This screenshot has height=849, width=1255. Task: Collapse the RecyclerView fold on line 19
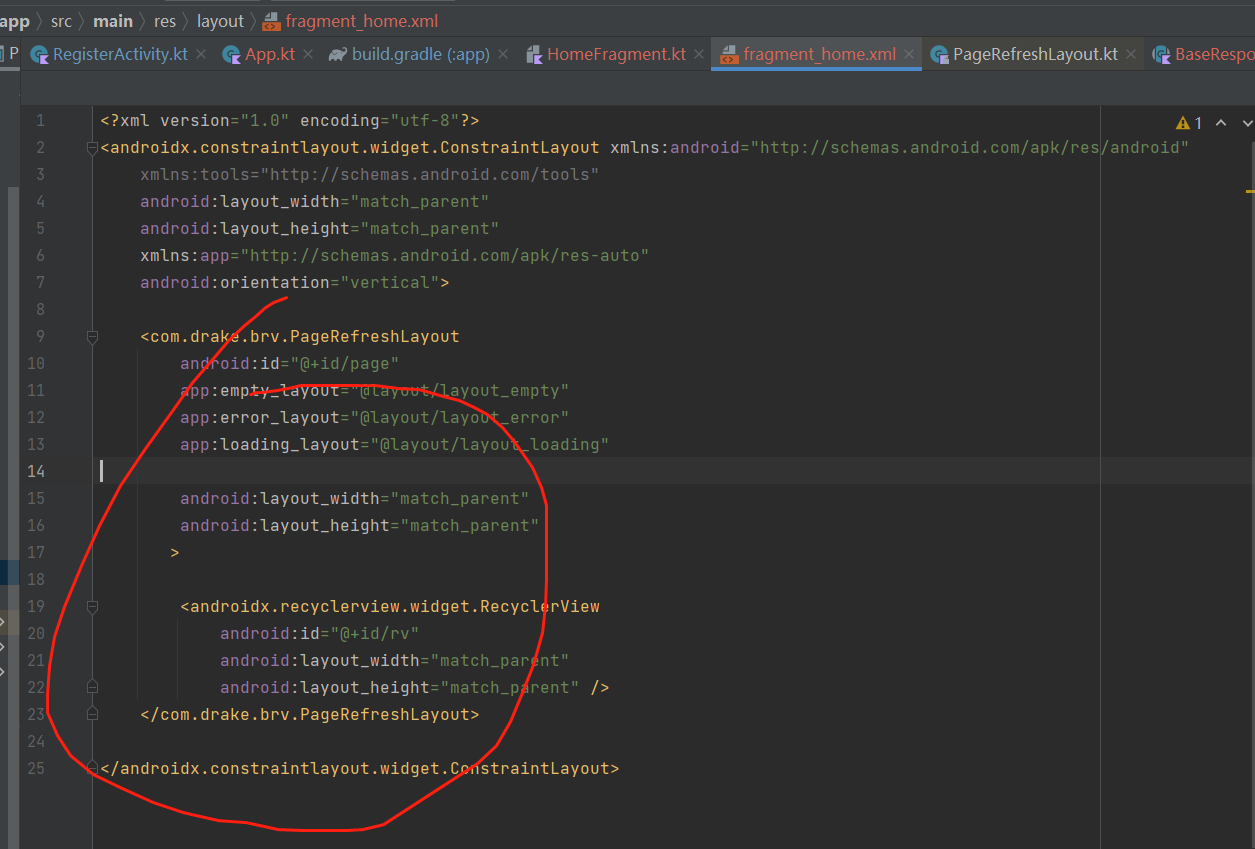91,606
